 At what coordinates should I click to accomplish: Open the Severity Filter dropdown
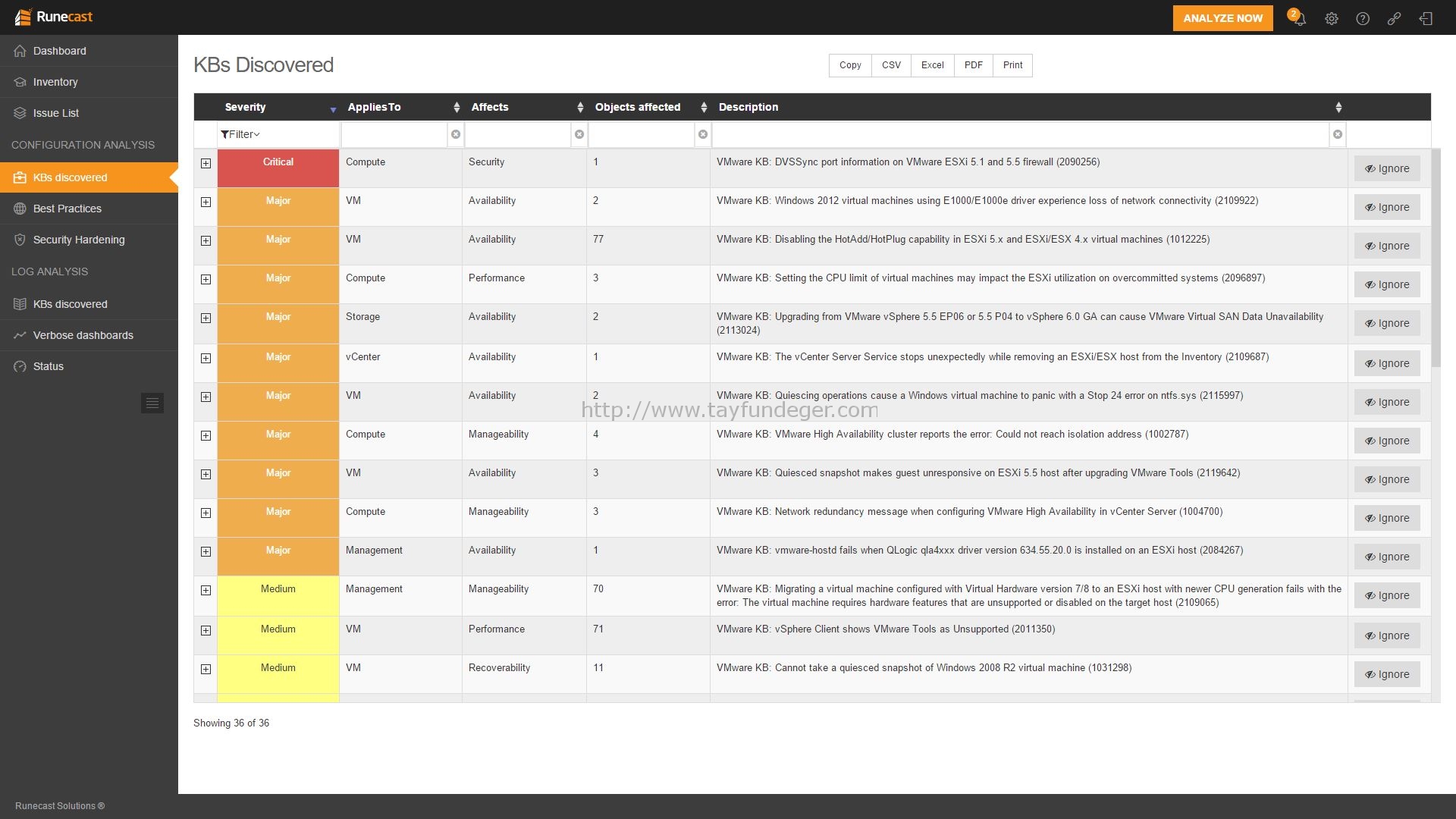240,134
